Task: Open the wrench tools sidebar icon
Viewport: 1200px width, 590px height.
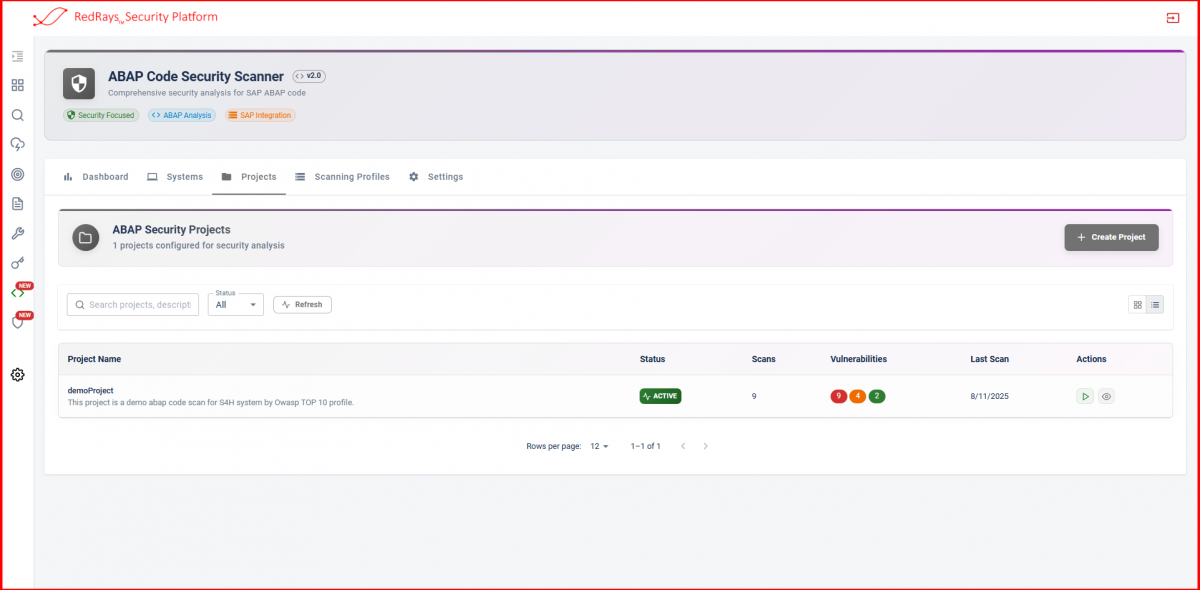Action: click(x=17, y=233)
